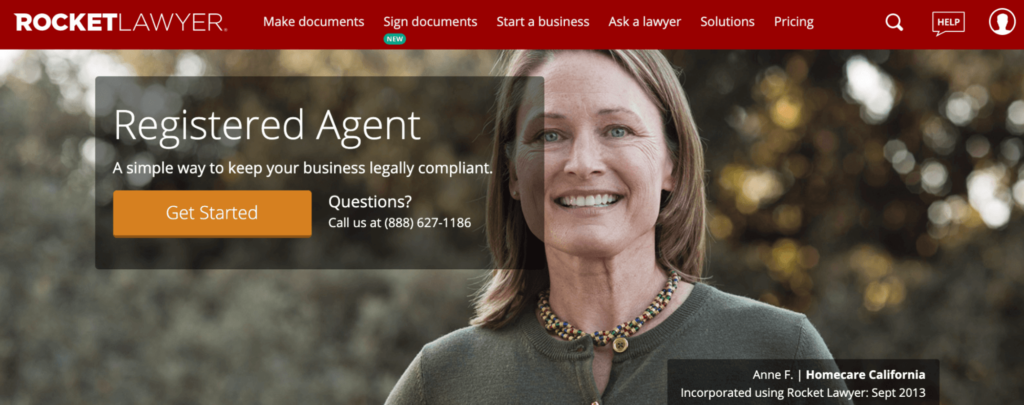1024x405 pixels.
Task: Select Sign documents in navigation
Action: coord(430,22)
